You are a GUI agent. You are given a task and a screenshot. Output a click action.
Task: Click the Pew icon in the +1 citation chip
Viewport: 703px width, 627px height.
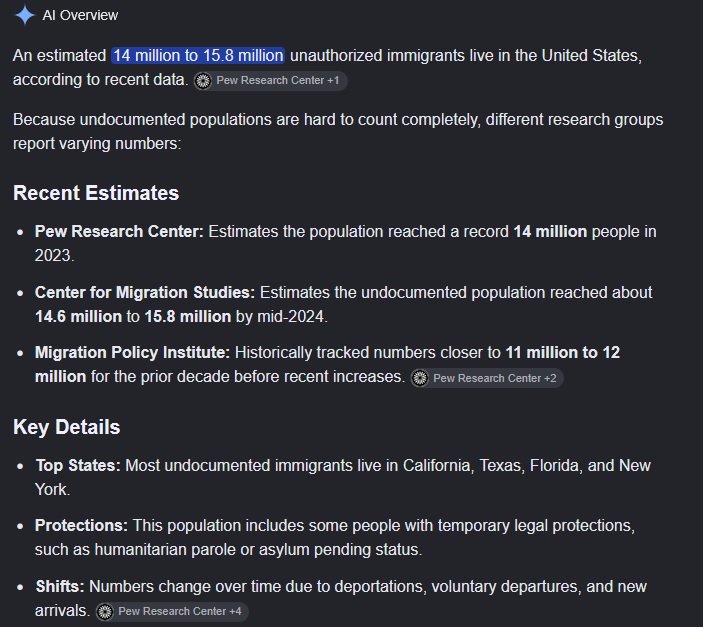[x=203, y=81]
